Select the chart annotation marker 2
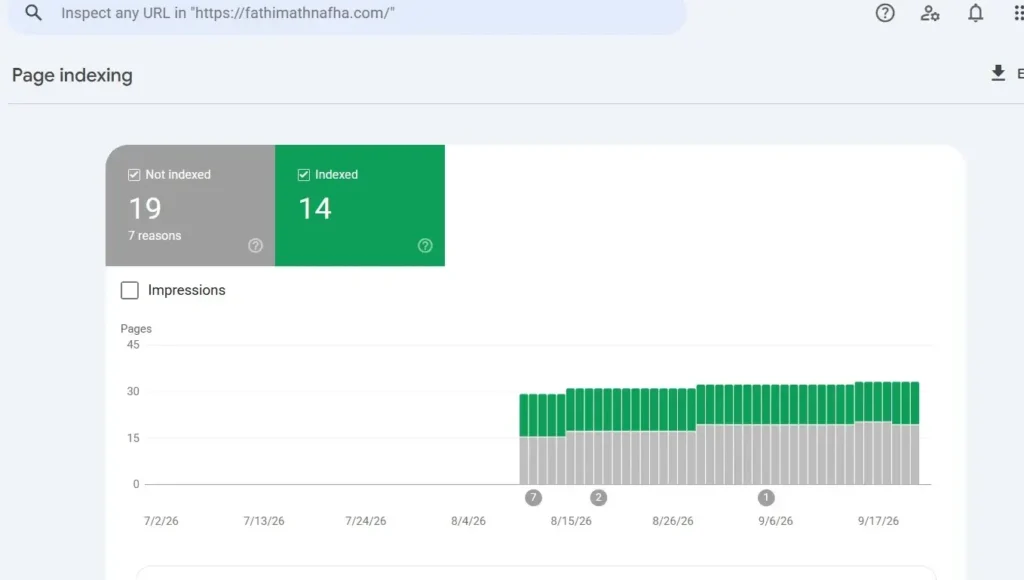The width and height of the screenshot is (1024, 580). pos(598,498)
